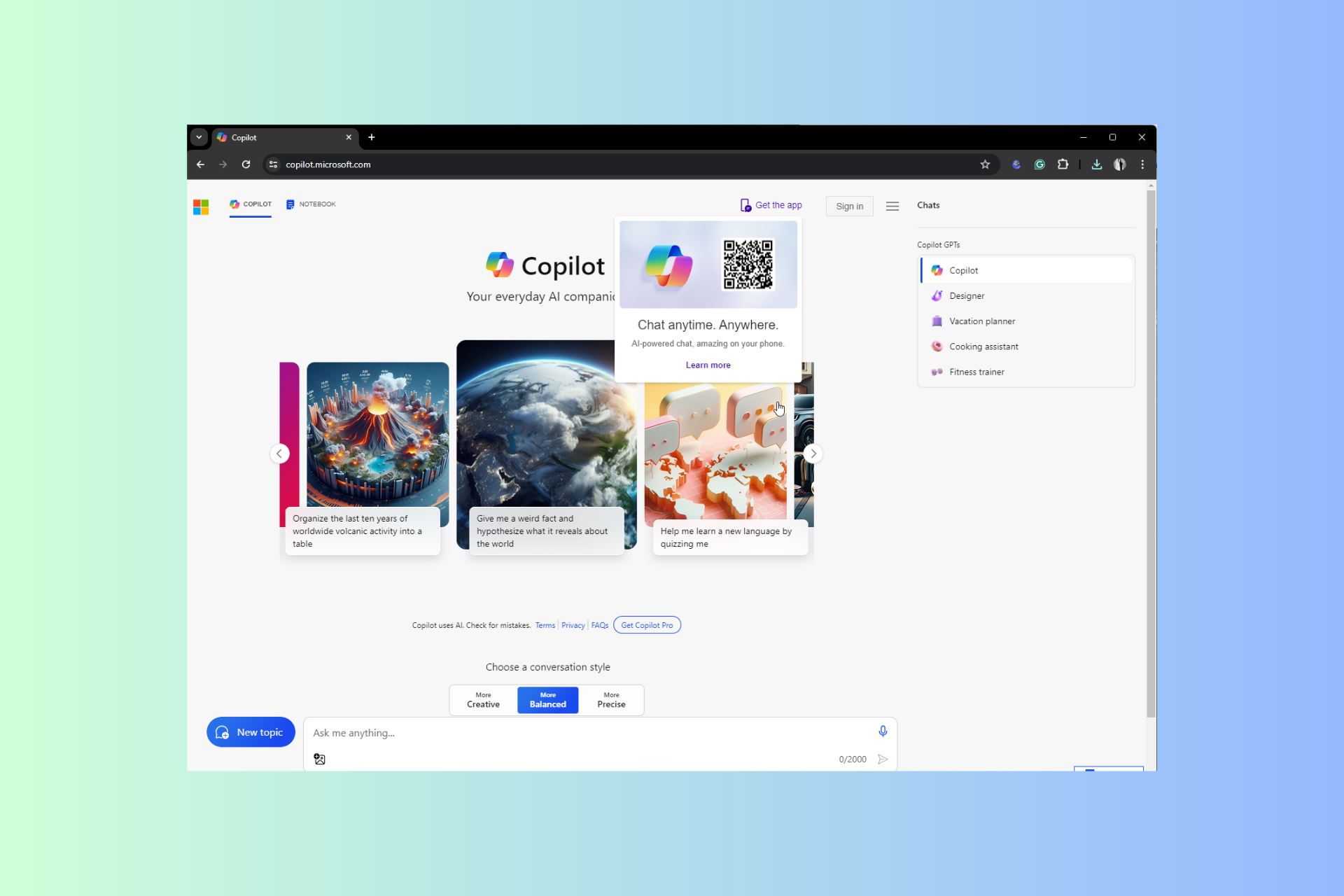Click the Sign in button
The height and width of the screenshot is (896, 1344).
[x=849, y=206]
